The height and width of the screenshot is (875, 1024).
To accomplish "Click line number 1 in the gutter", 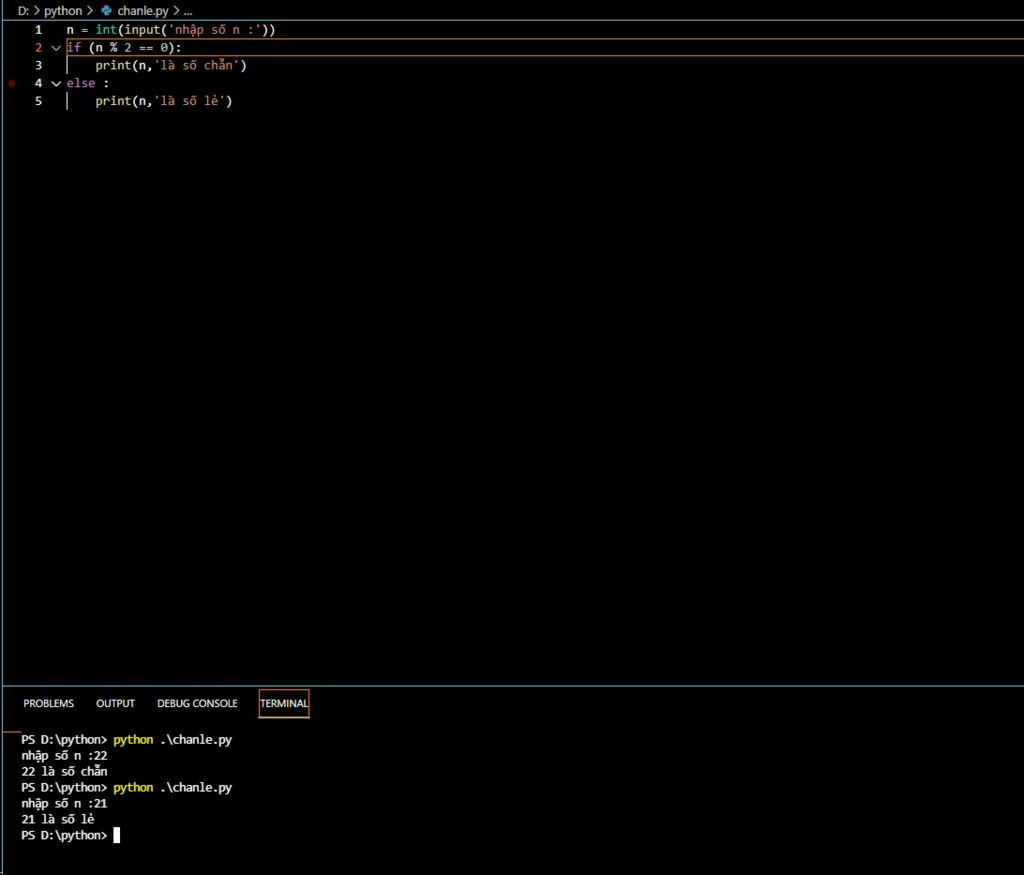I will click(x=39, y=29).
